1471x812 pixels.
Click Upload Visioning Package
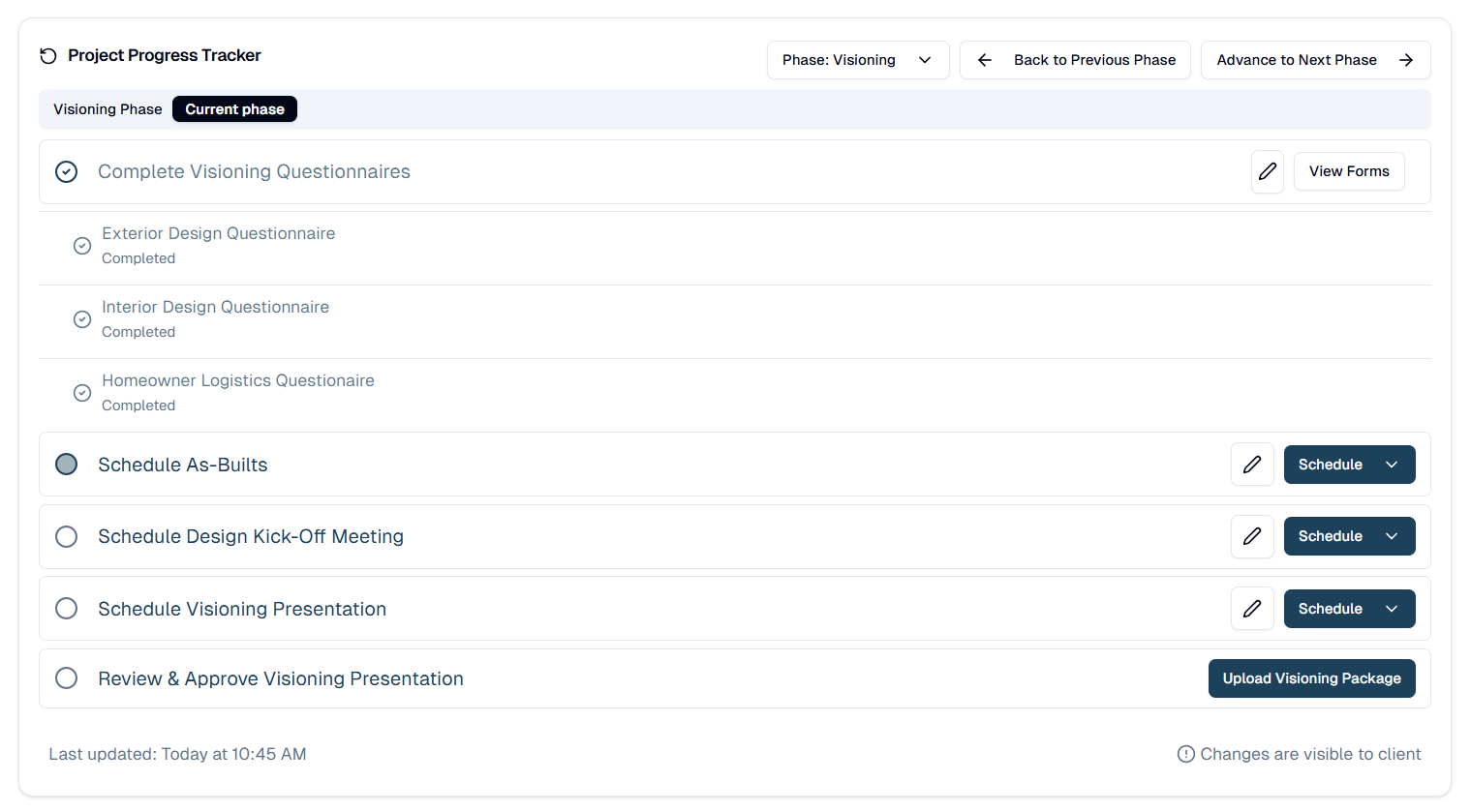1311,678
